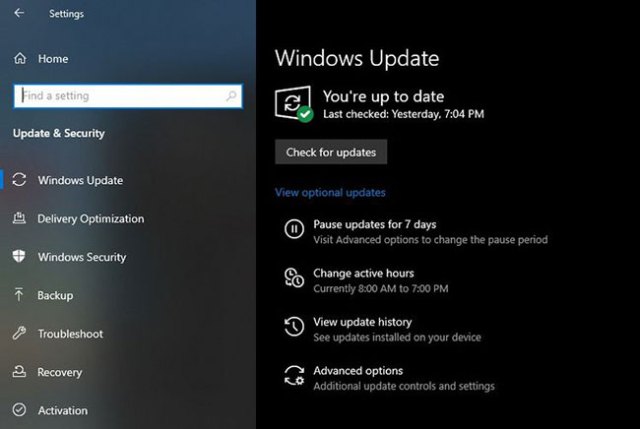Image resolution: width=640 pixels, height=429 pixels.
Task: Open Change active hours
Action: tap(364, 273)
